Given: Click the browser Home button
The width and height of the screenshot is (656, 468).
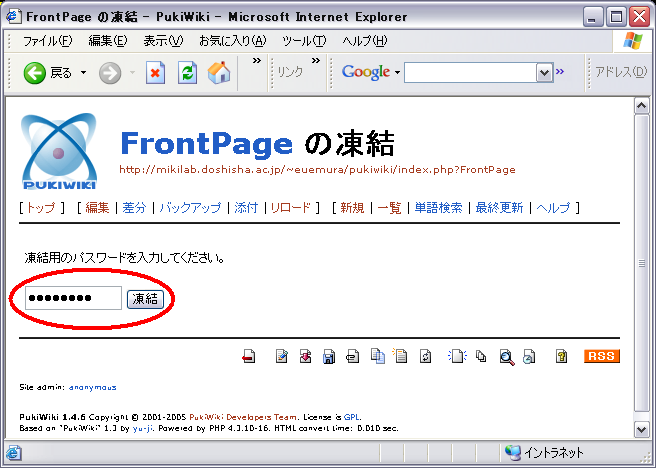Looking at the screenshot, I should tap(219, 73).
